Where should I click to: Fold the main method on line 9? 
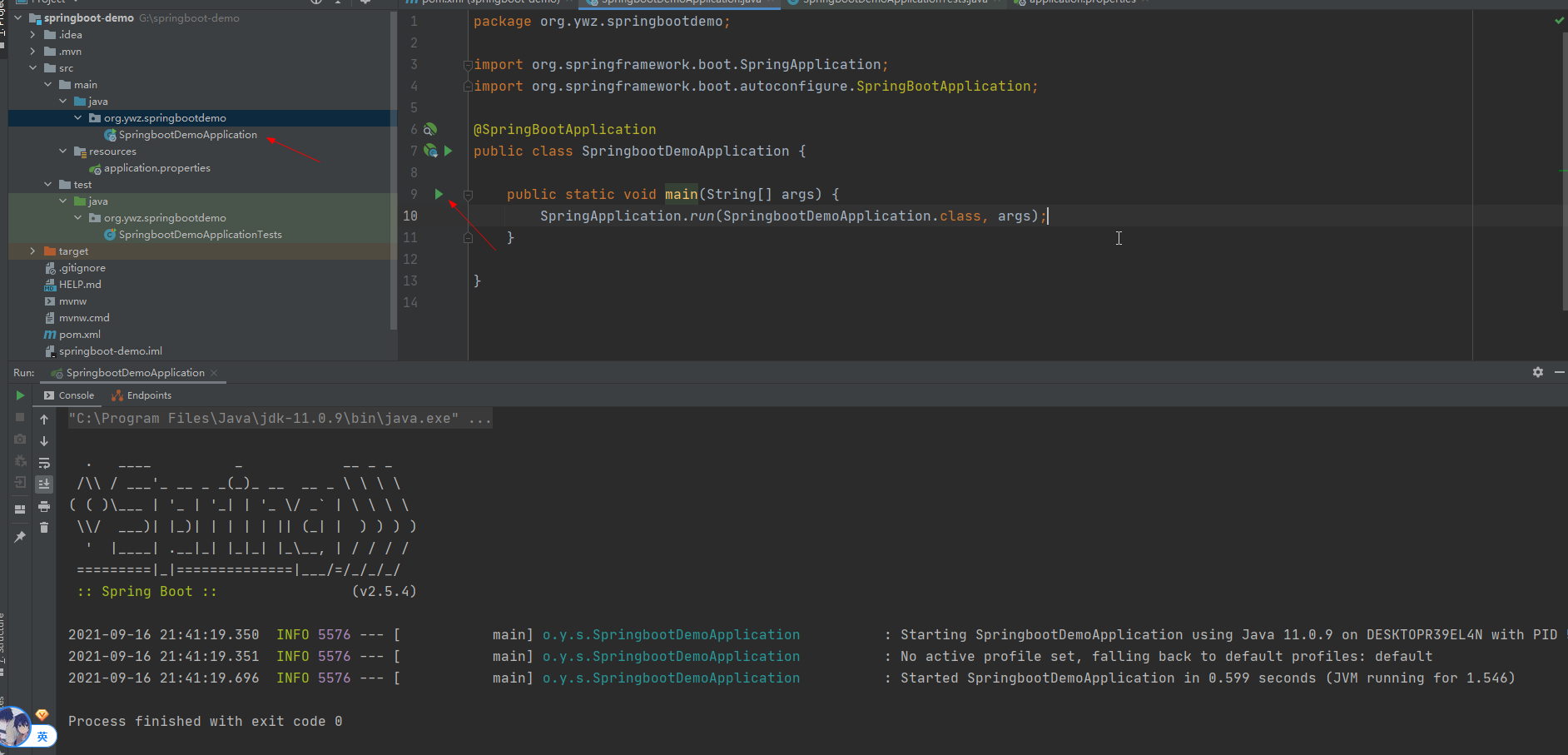click(468, 195)
